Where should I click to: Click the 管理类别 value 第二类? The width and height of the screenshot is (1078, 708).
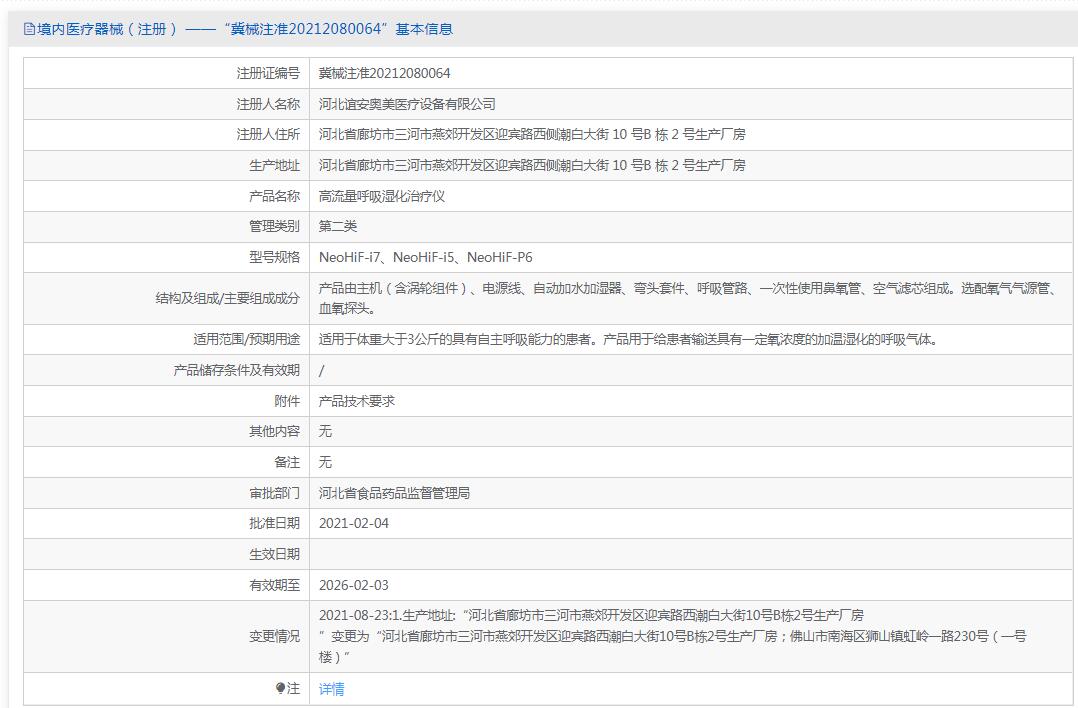(x=337, y=226)
